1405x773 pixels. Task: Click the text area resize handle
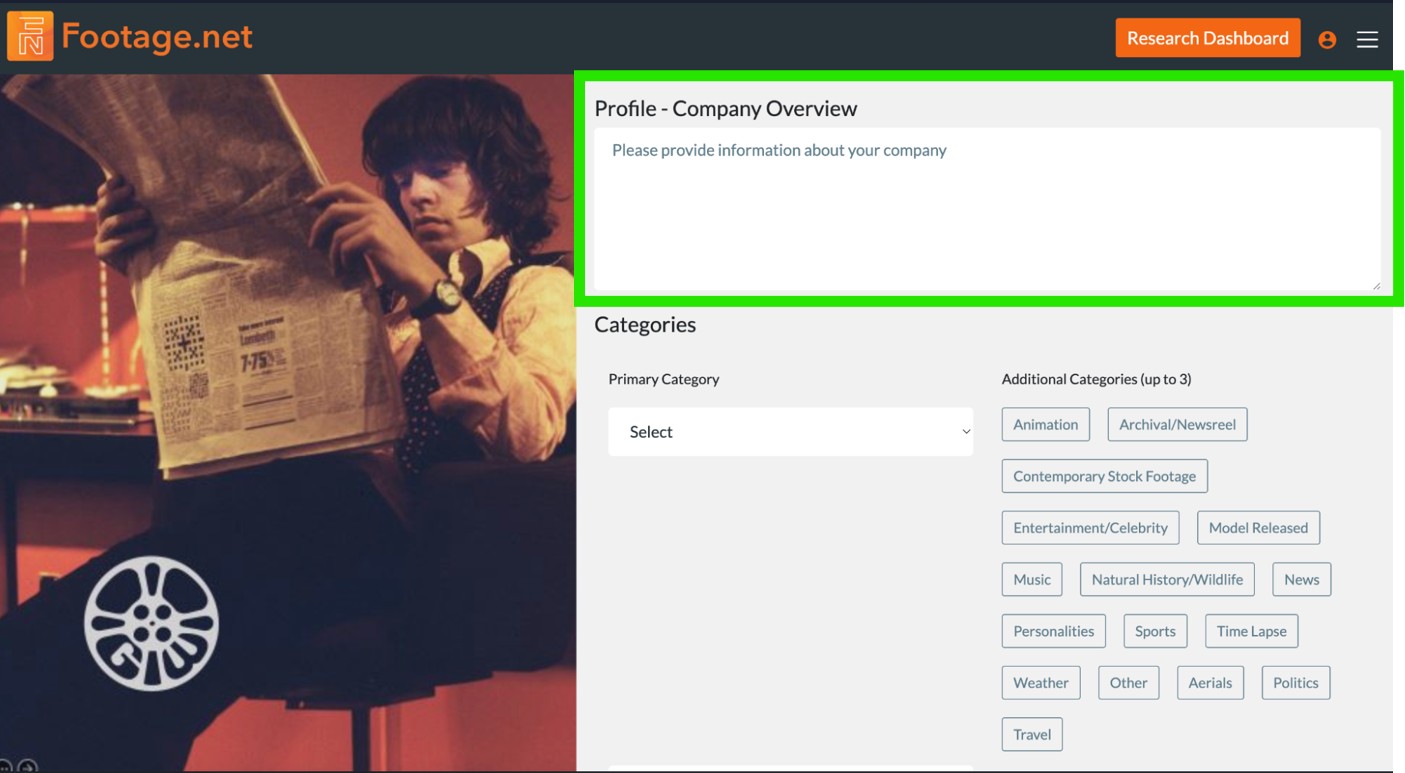click(1376, 286)
